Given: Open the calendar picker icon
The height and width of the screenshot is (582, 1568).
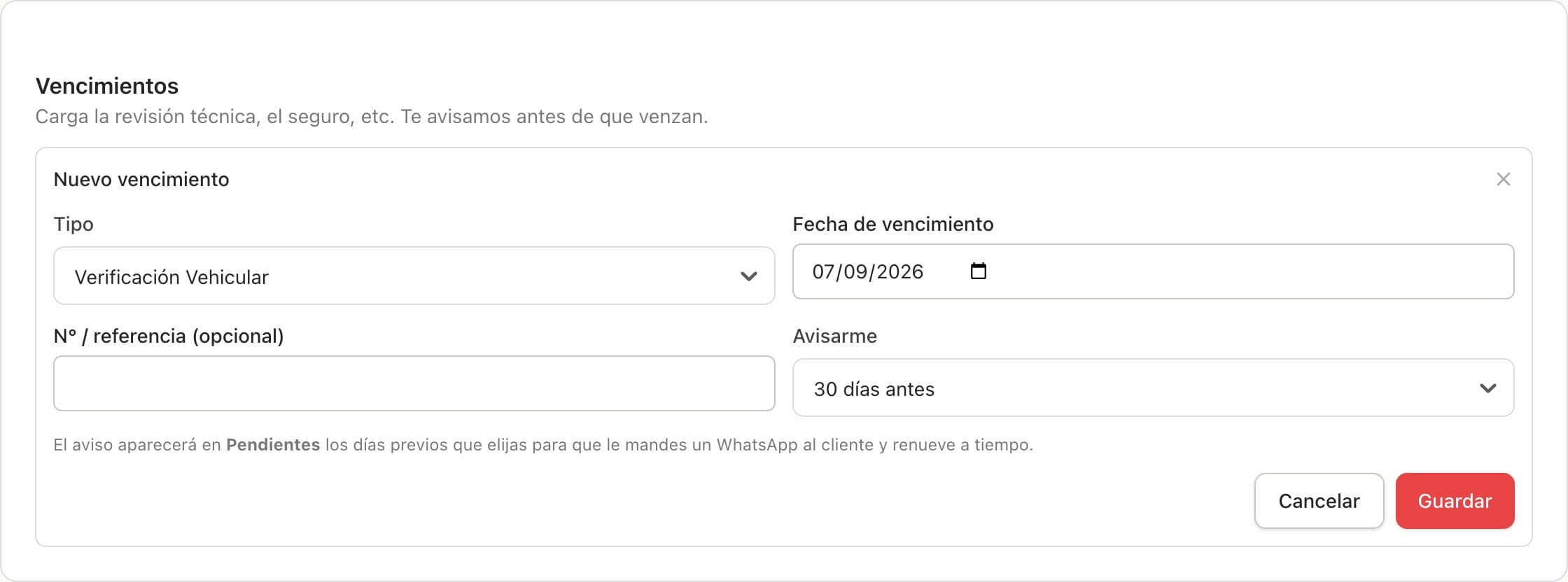Looking at the screenshot, I should [978, 271].
